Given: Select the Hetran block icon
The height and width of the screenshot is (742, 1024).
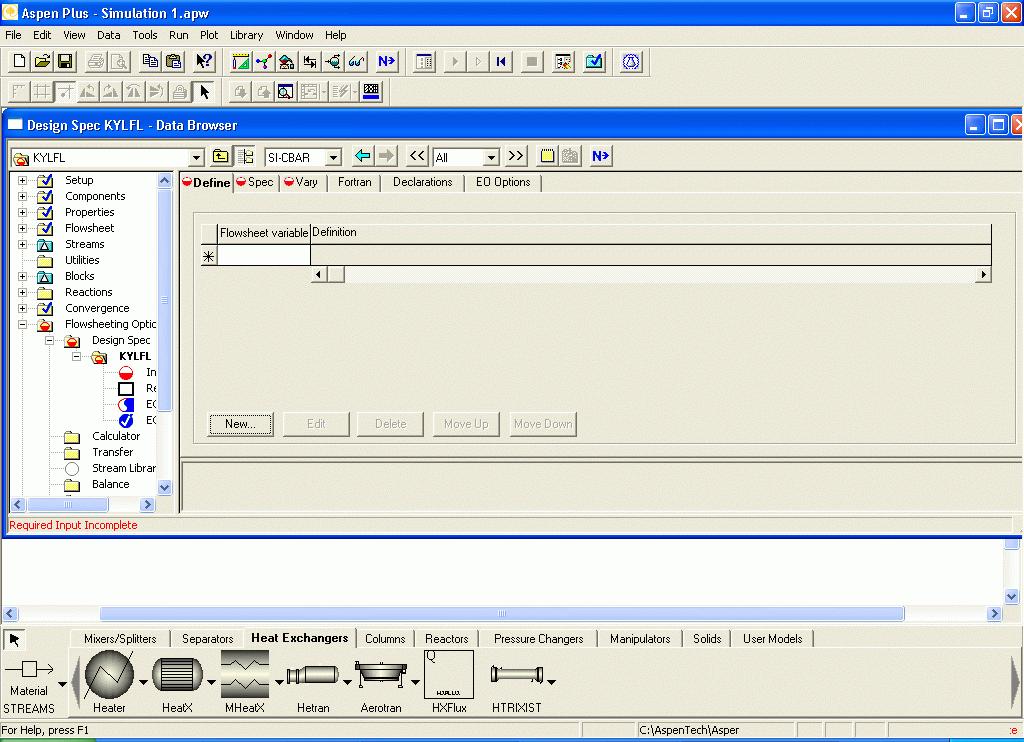Looking at the screenshot, I should tap(313, 675).
